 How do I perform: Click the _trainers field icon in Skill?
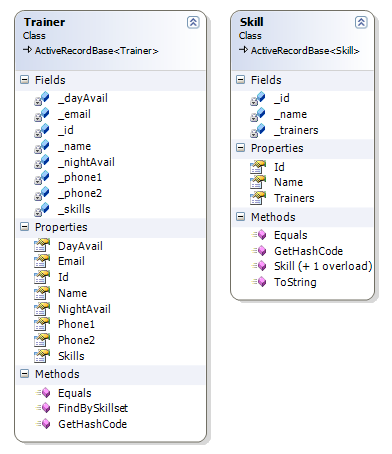click(258, 131)
